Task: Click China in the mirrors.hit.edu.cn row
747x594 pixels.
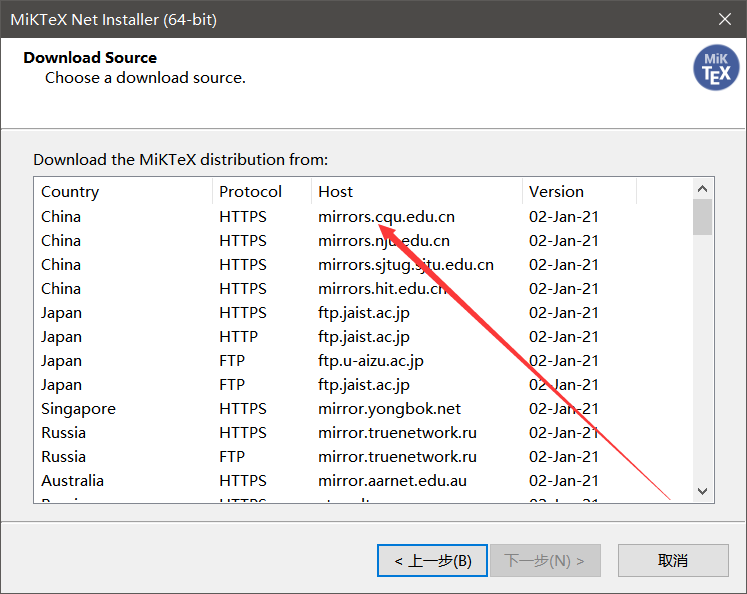Action: pyautogui.click(x=61, y=289)
